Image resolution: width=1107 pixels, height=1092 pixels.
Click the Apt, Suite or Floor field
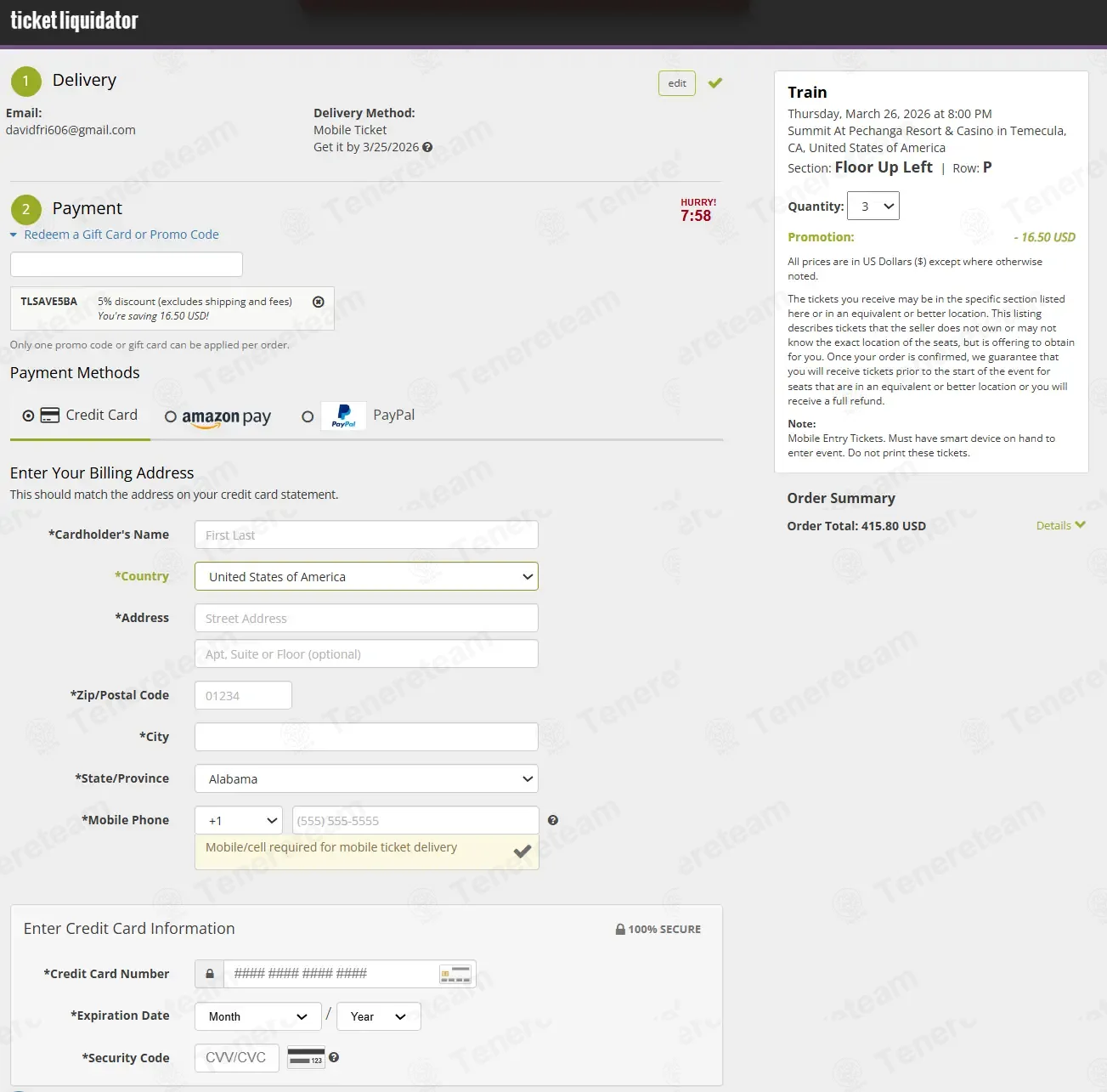[366, 654]
